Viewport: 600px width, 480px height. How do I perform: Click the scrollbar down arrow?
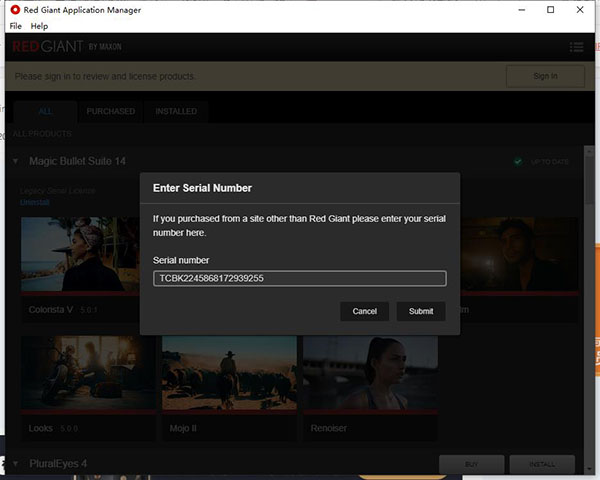click(589, 469)
